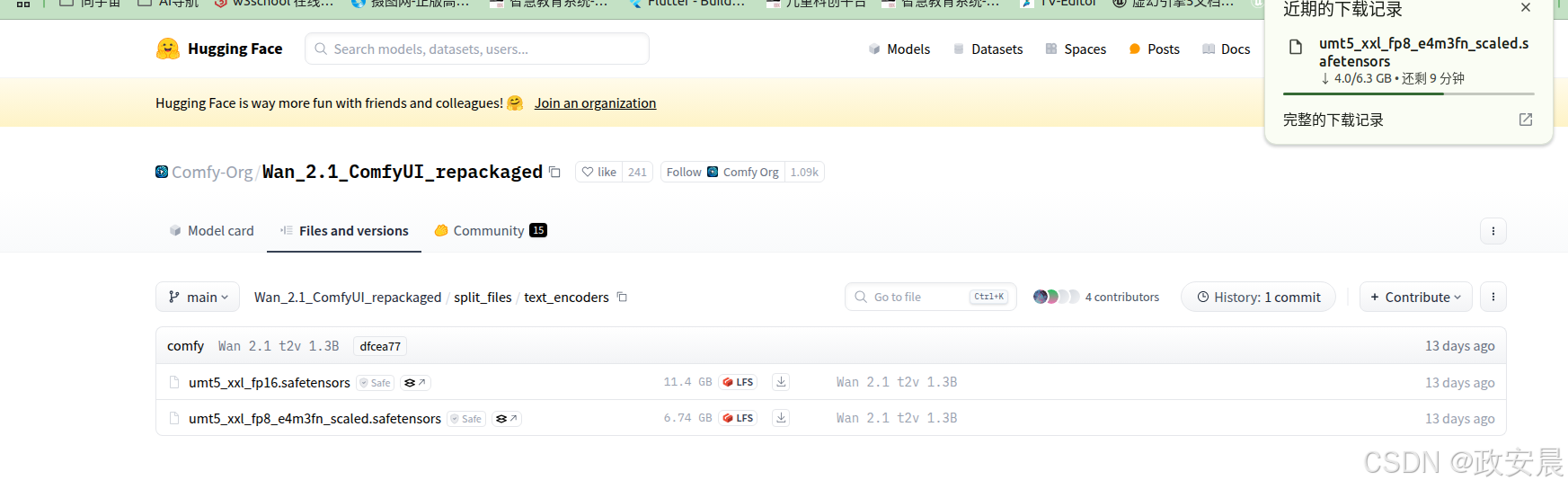
Task: Copy the folder path using the copy icon
Action: [622, 297]
